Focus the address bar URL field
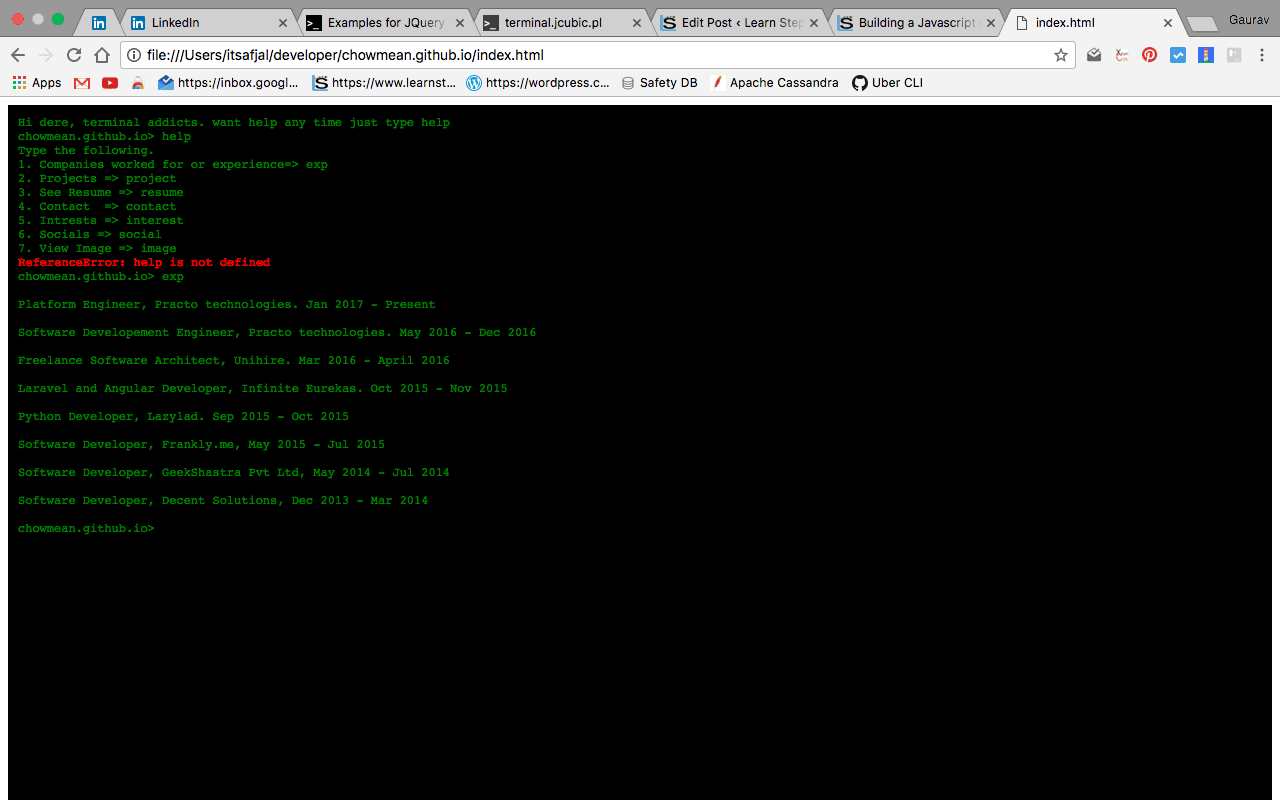This screenshot has height=800, width=1280. (x=600, y=55)
